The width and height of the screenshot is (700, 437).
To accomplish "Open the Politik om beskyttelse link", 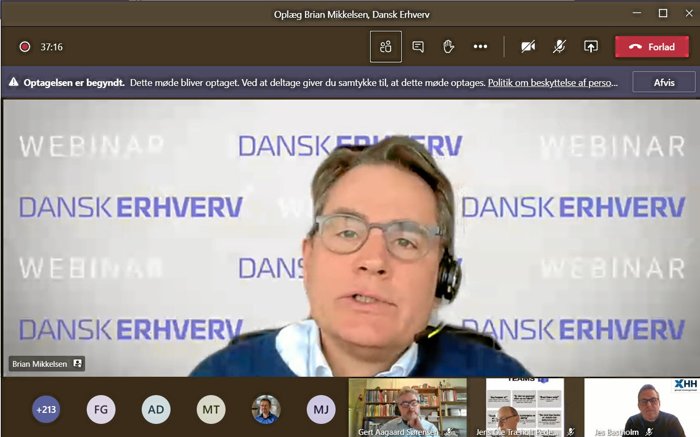I will click(552, 83).
